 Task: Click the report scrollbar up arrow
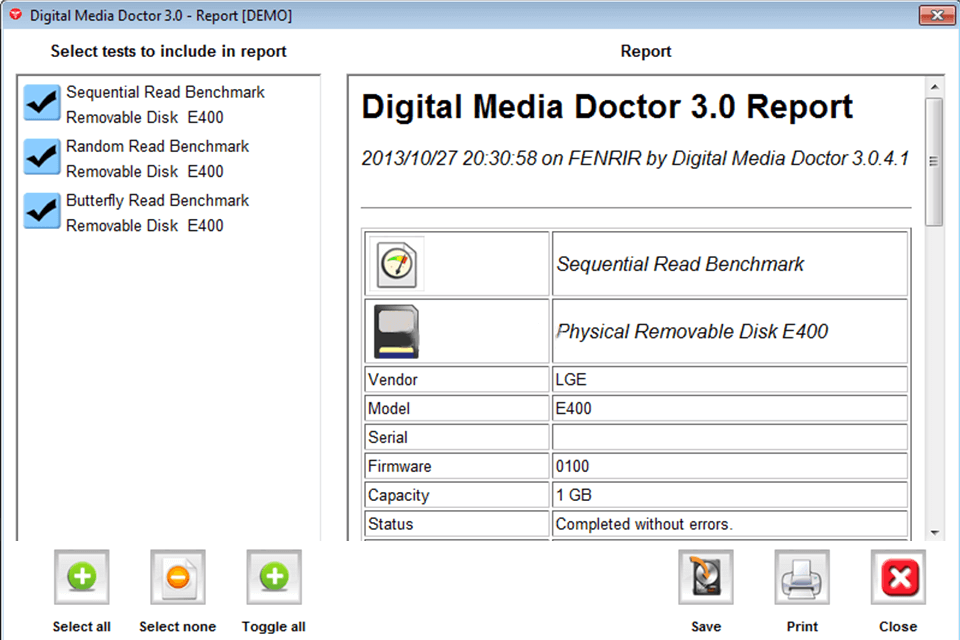[x=934, y=87]
